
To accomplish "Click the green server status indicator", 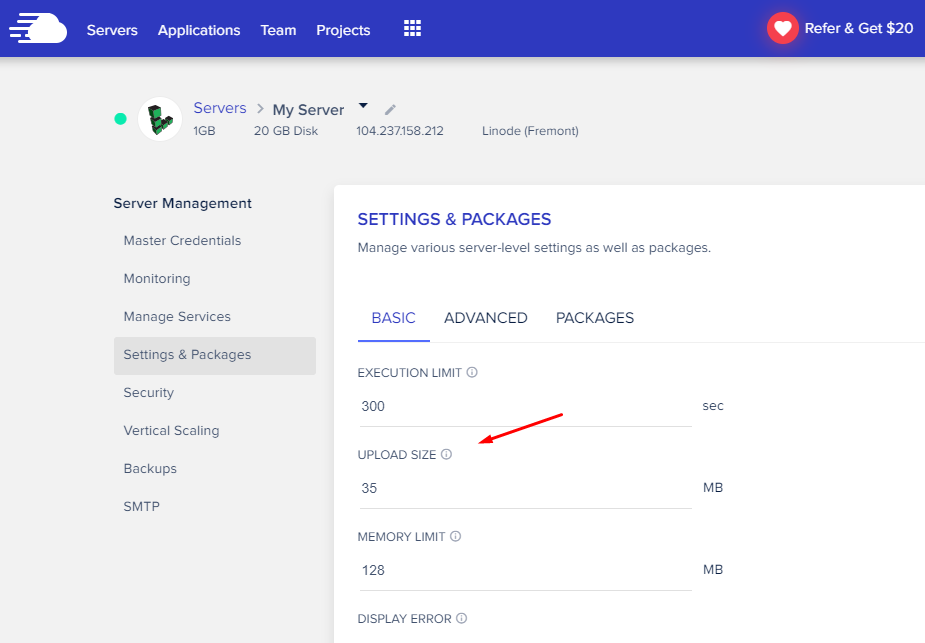I will (x=120, y=119).
